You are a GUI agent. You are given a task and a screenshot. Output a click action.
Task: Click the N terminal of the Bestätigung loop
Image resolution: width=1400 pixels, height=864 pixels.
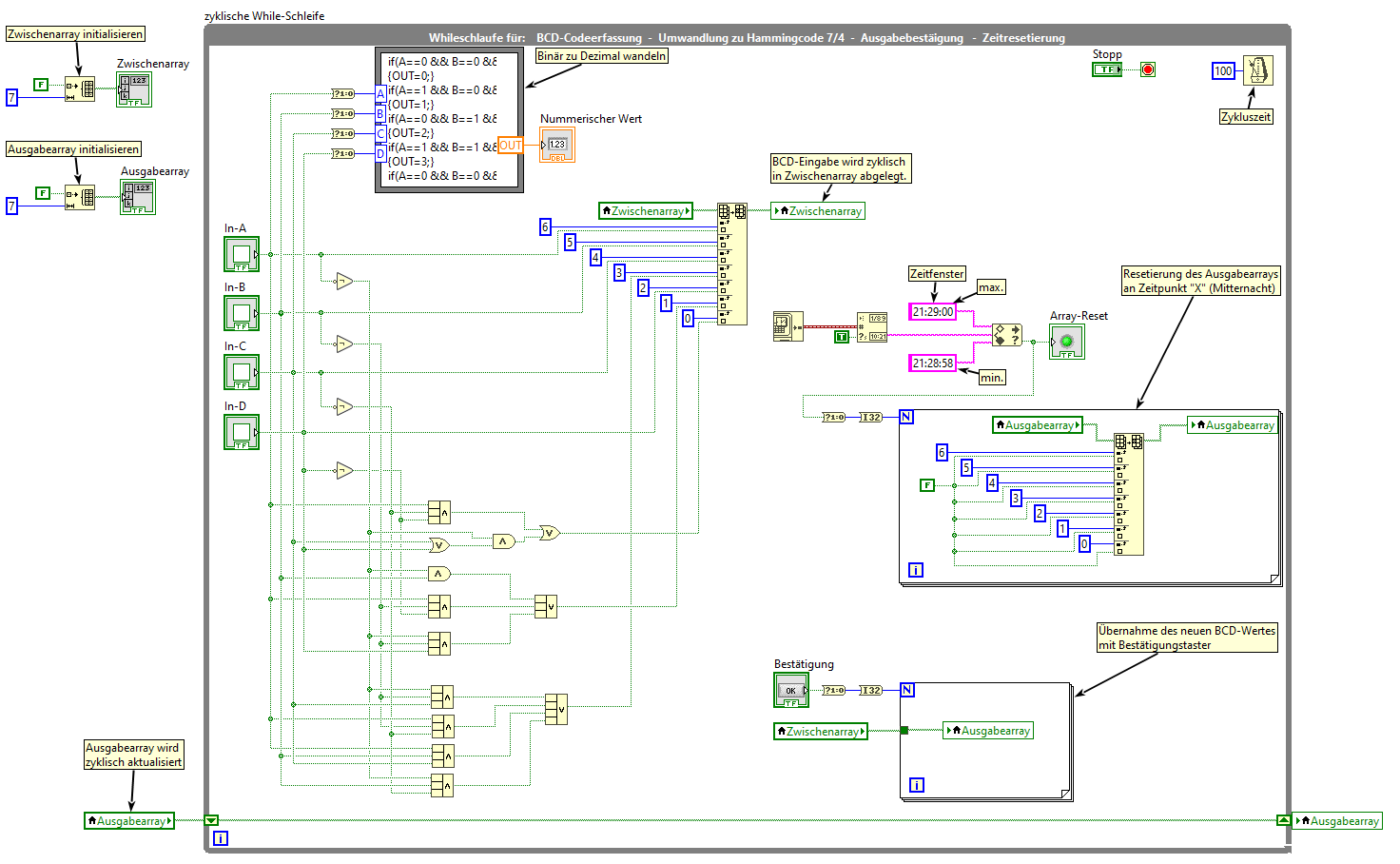(x=906, y=690)
